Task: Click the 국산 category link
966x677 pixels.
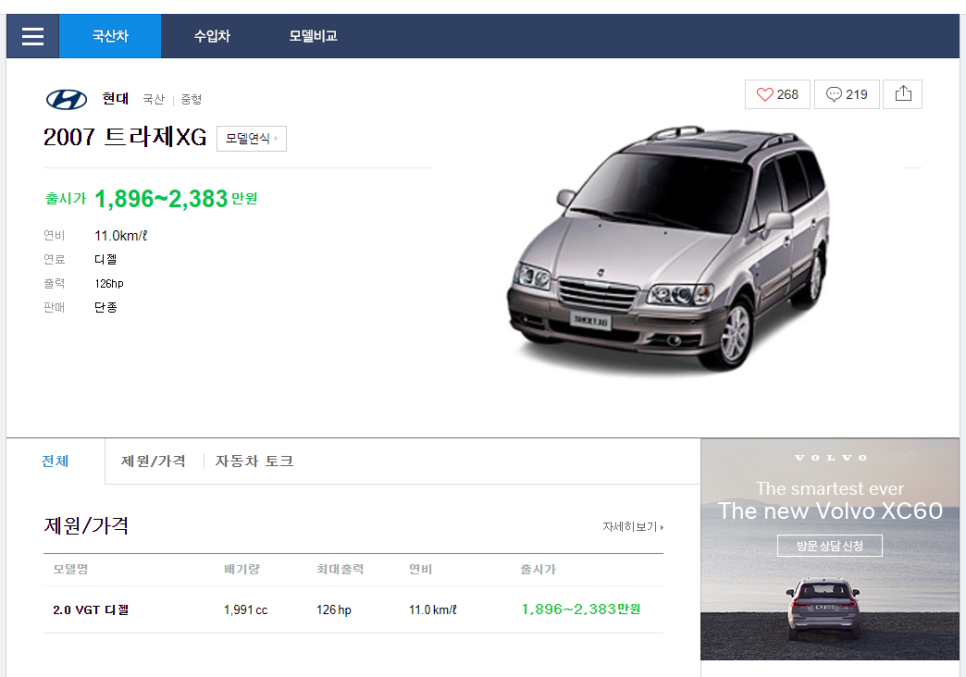Action: tap(154, 99)
